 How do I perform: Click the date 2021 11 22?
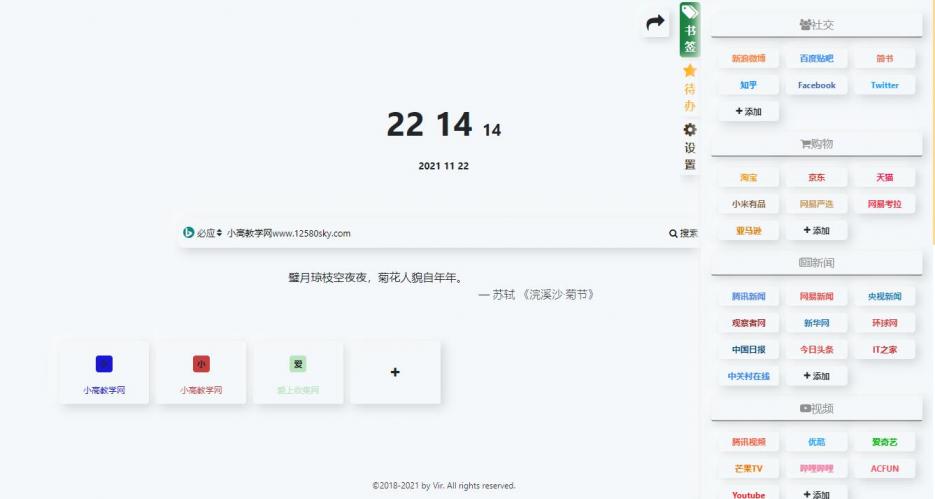(x=444, y=166)
